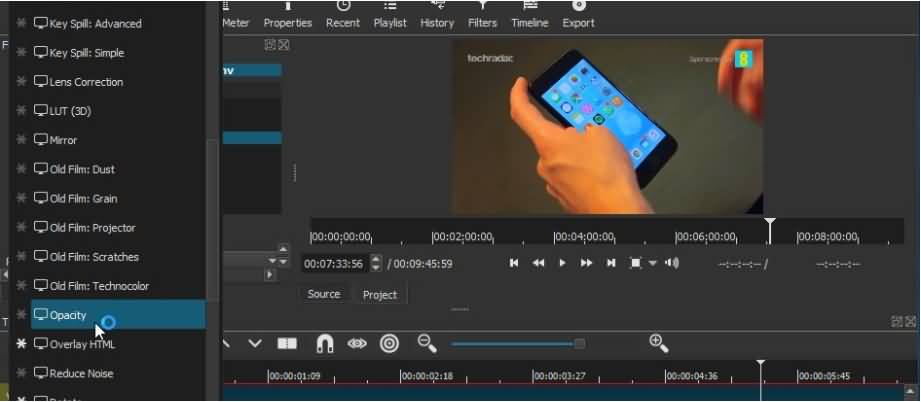Zoom out the timeline
The image size is (921, 402).
[427, 343]
